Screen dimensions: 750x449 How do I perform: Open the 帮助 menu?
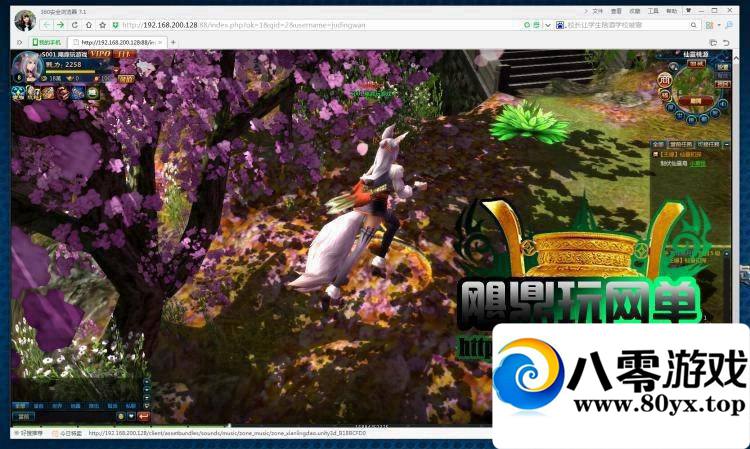(672, 11)
